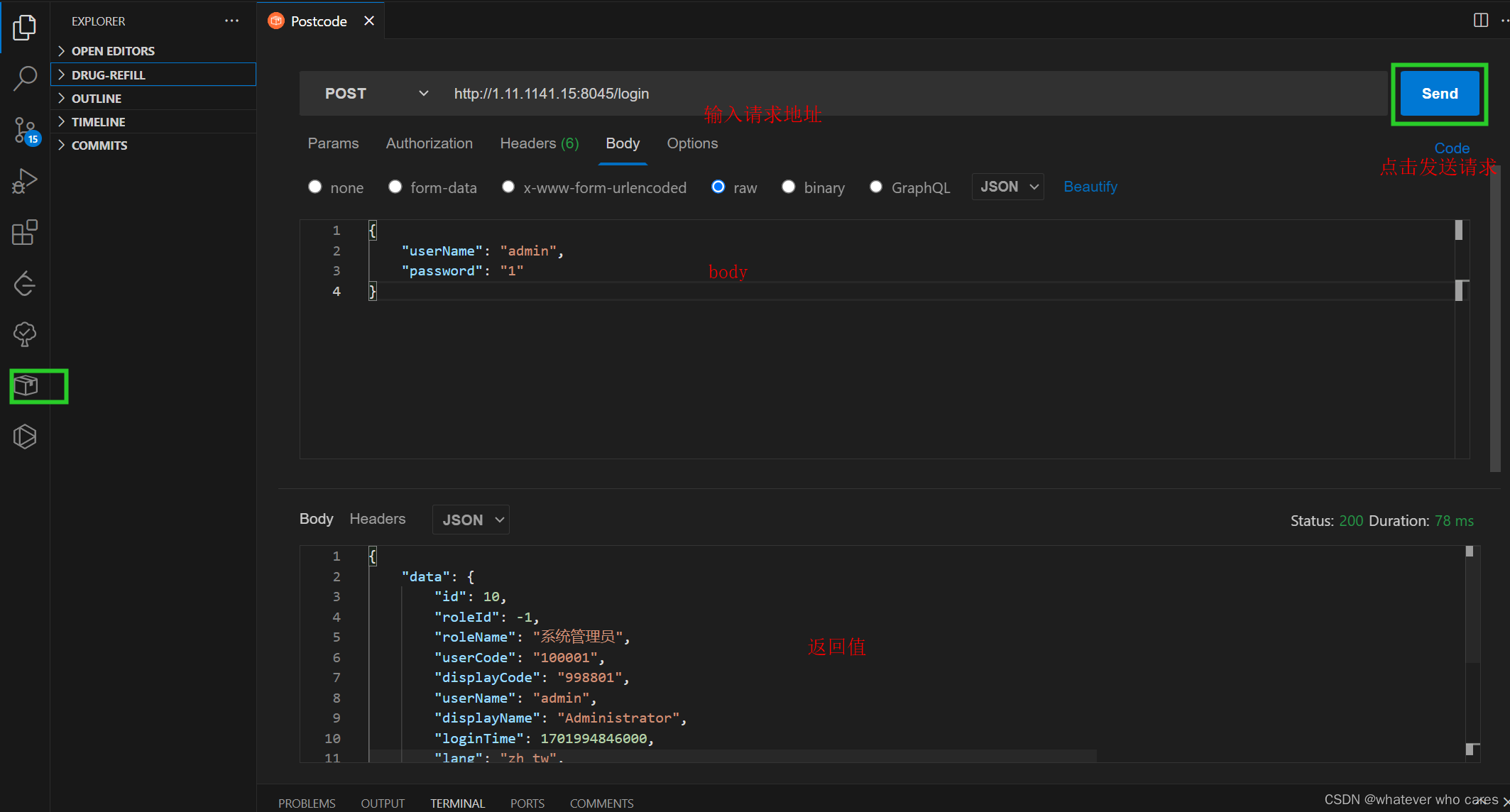The image size is (1510, 812).
Task: Open the TERMINAL panel
Action: (x=457, y=803)
